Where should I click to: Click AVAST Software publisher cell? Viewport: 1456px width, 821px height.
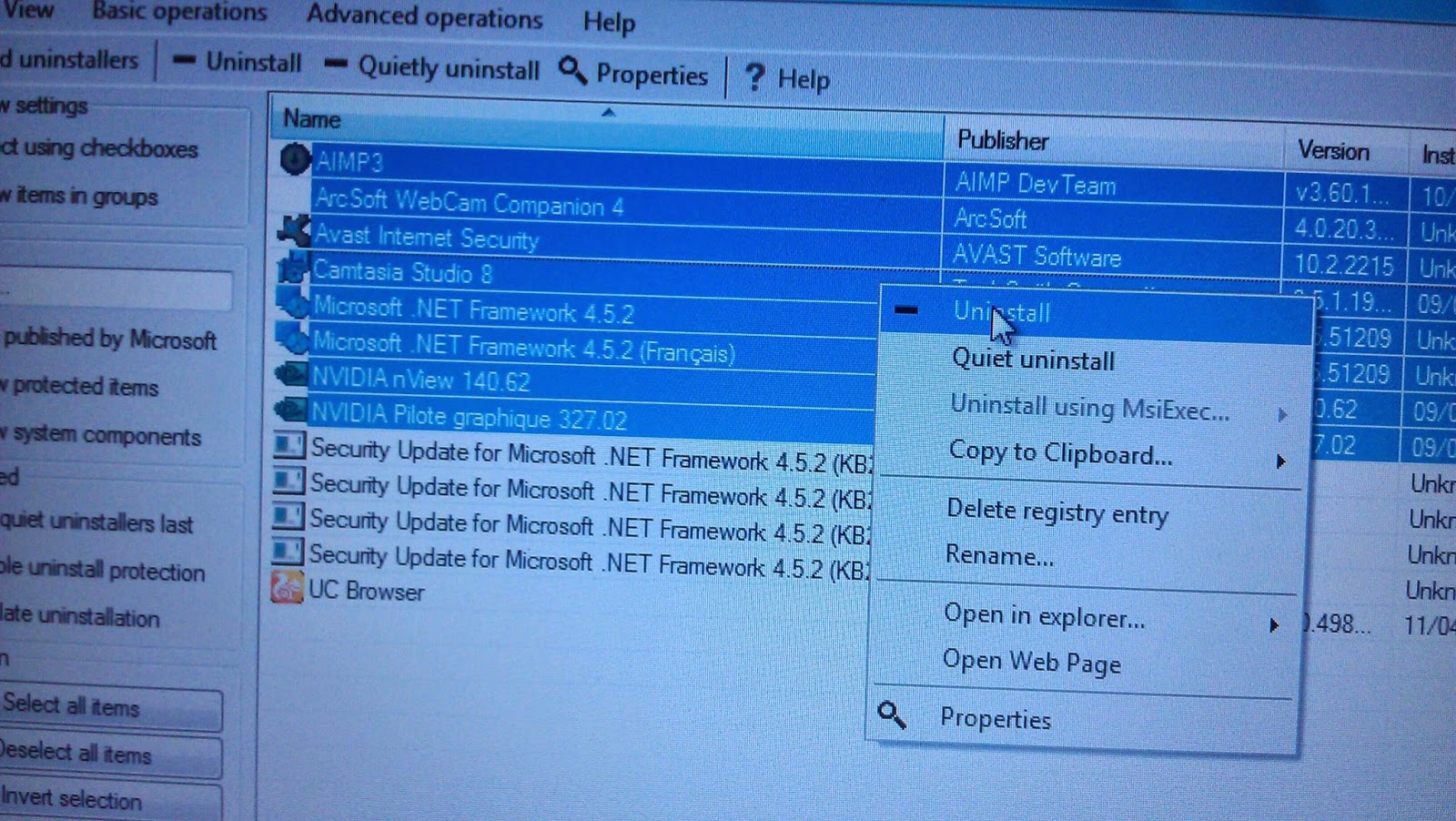[1036, 256]
